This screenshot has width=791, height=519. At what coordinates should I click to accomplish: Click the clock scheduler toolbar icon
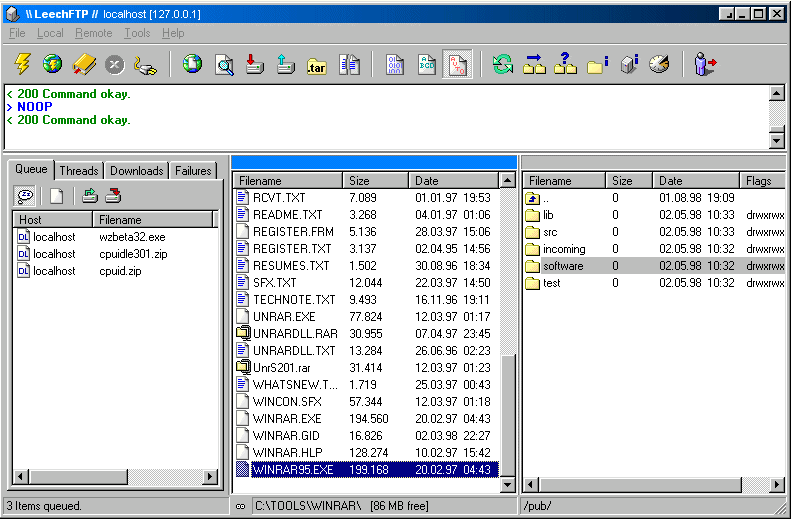coord(658,65)
